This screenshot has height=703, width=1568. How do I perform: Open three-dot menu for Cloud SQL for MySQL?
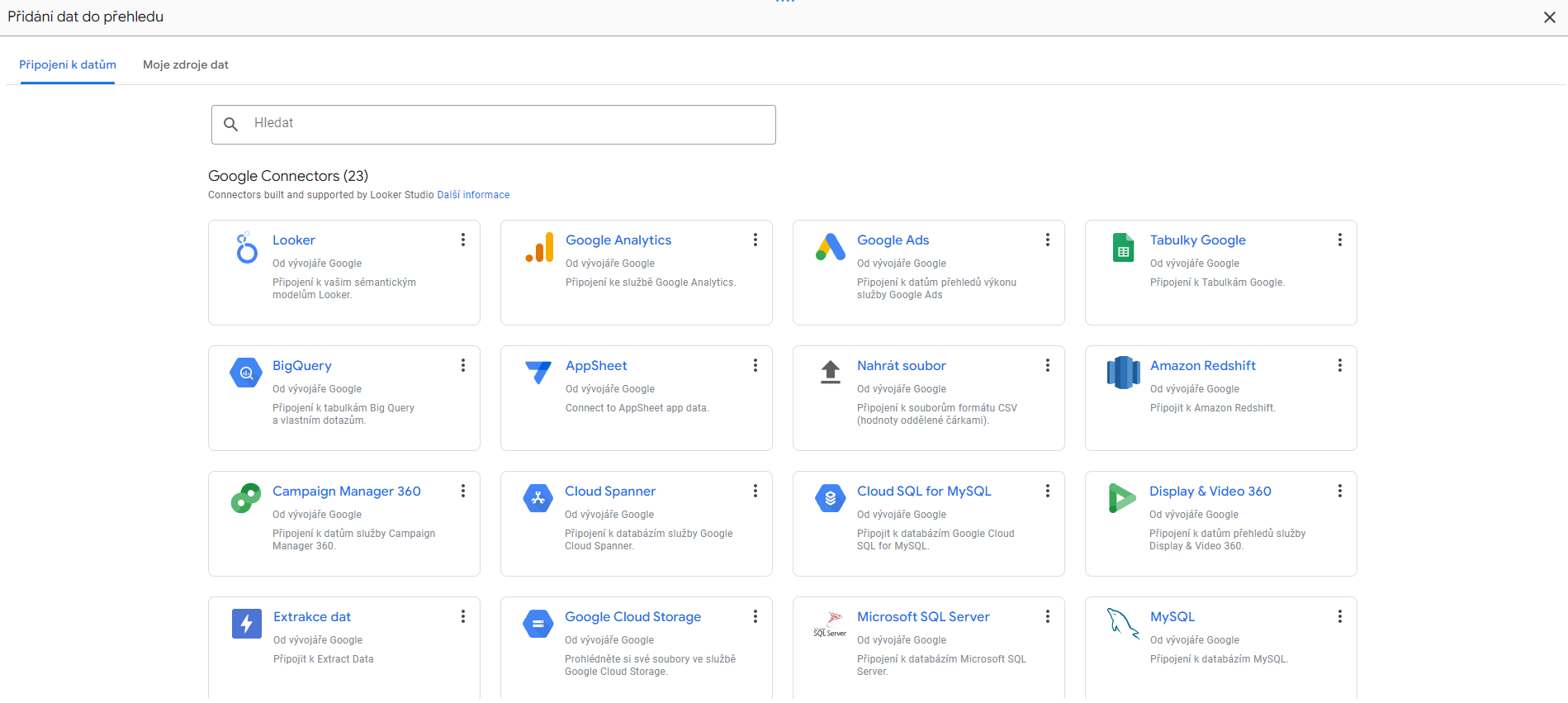(1048, 491)
